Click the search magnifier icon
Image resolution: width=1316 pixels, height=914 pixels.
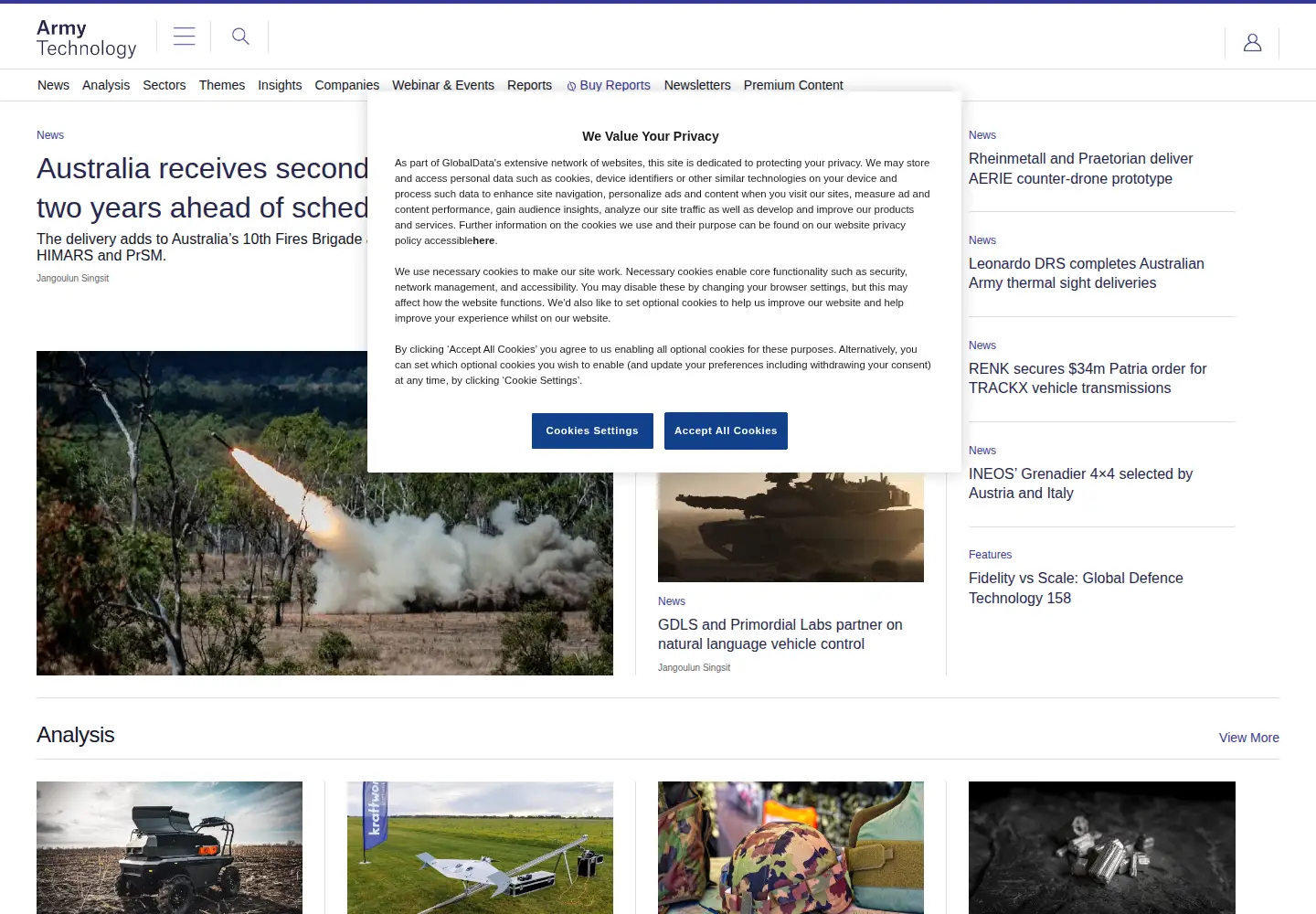click(240, 37)
